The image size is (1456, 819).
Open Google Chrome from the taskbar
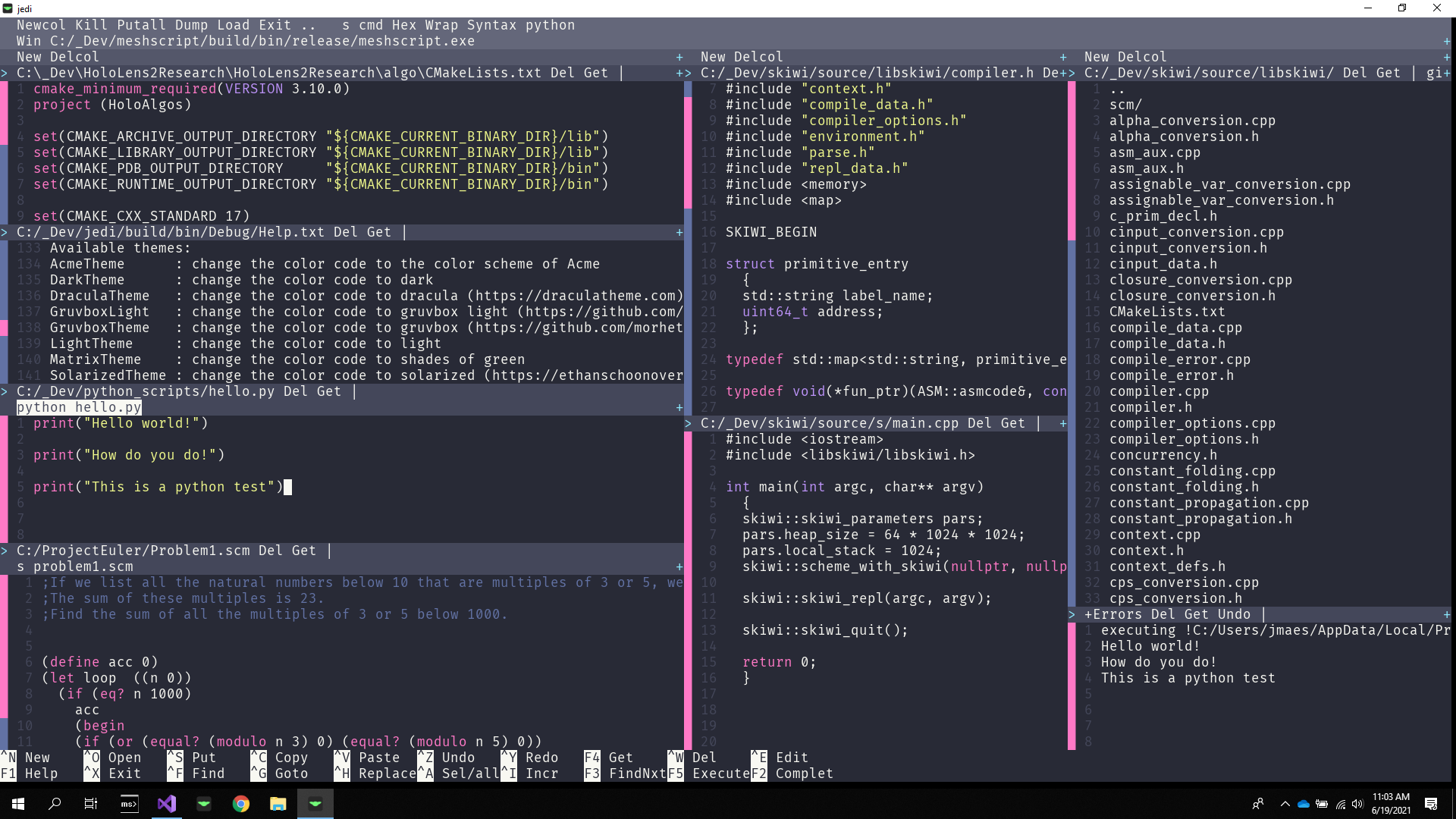coord(241,804)
